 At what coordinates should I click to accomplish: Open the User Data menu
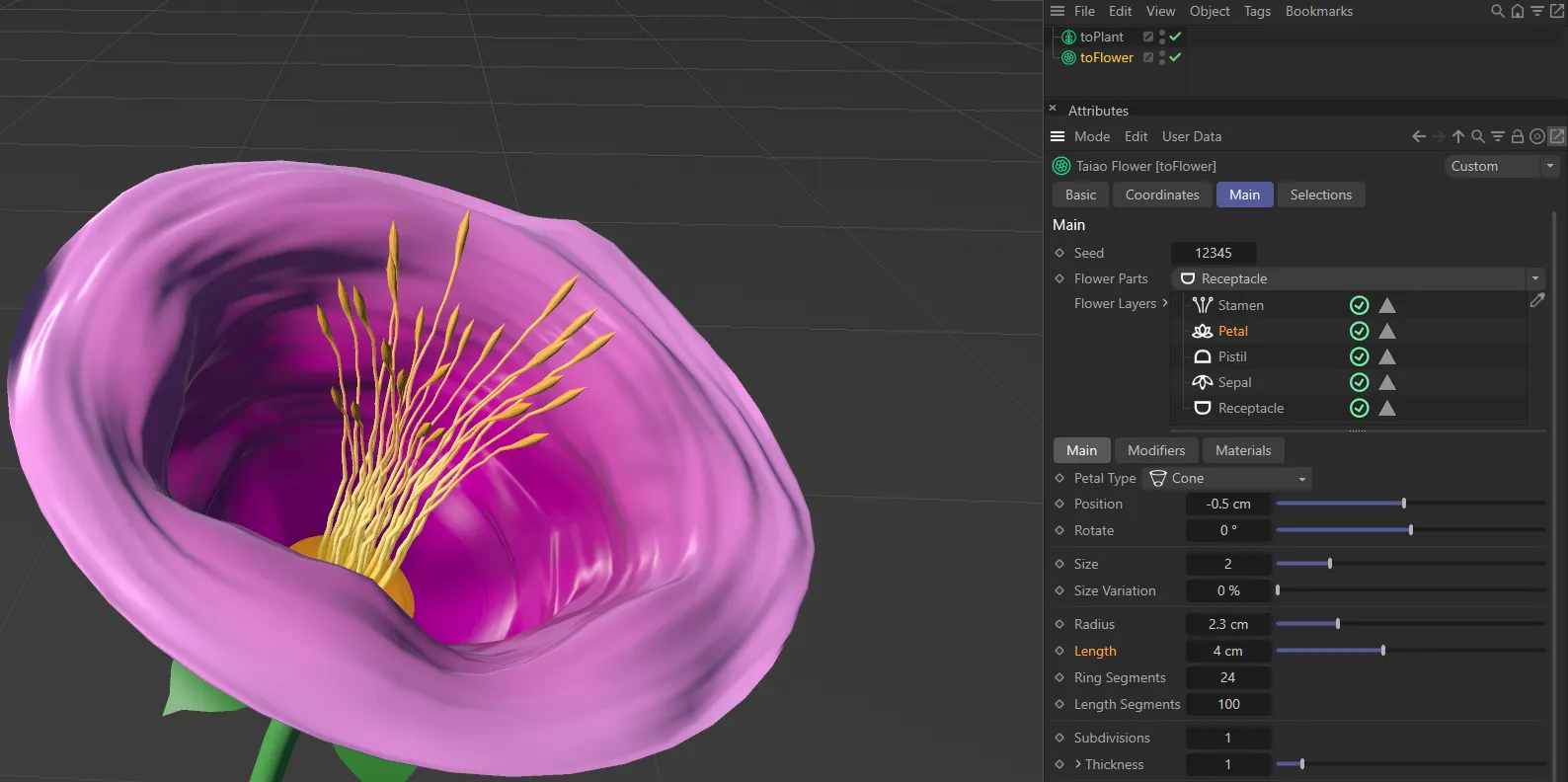1192,136
